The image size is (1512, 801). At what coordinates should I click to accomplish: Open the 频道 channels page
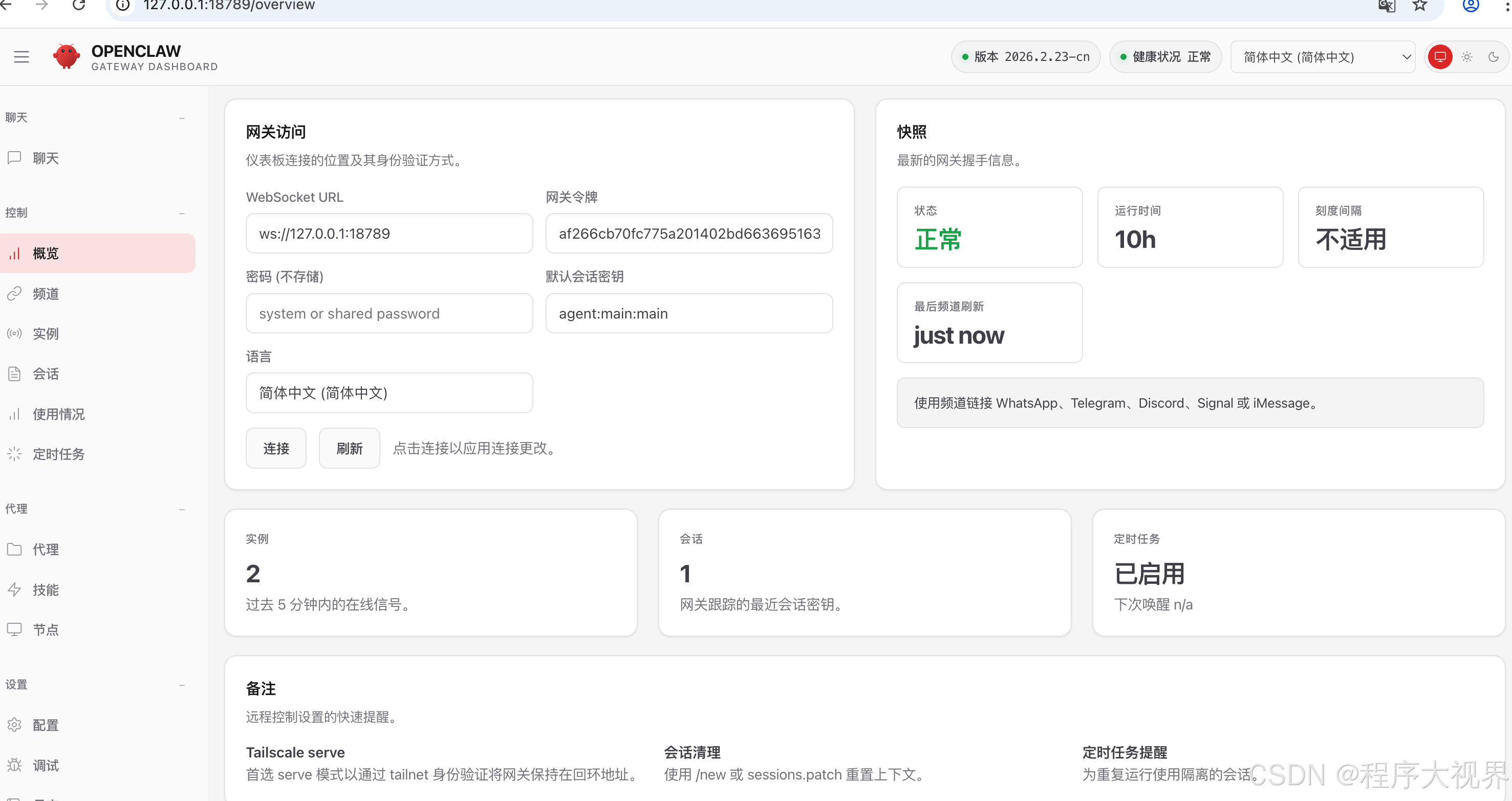pos(46,293)
